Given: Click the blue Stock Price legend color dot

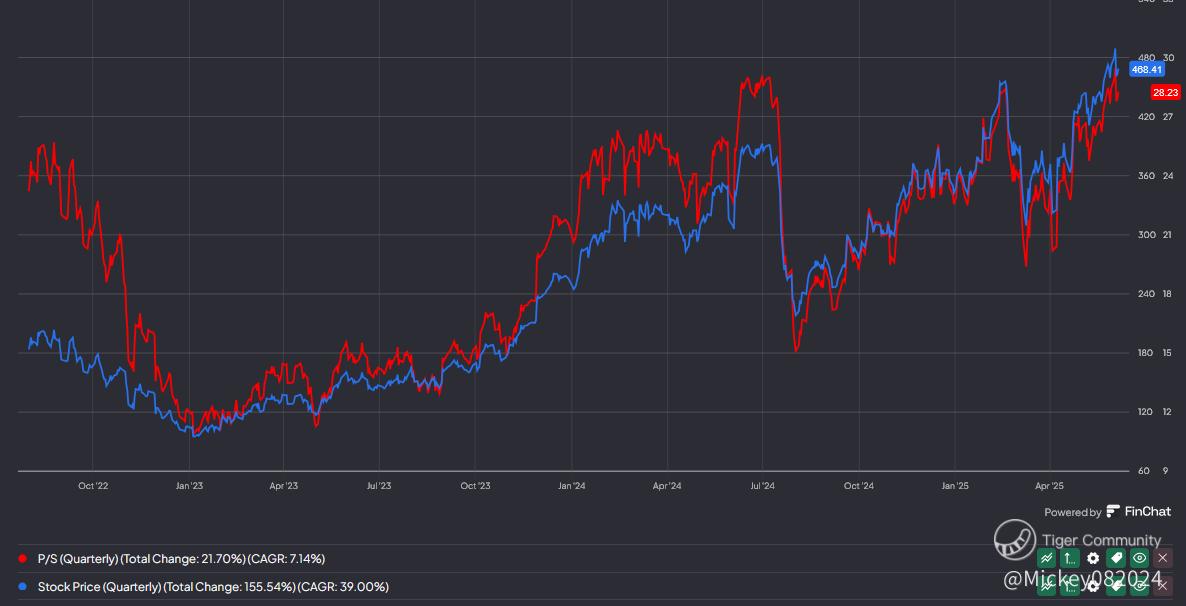Looking at the screenshot, I should click(x=22, y=587).
